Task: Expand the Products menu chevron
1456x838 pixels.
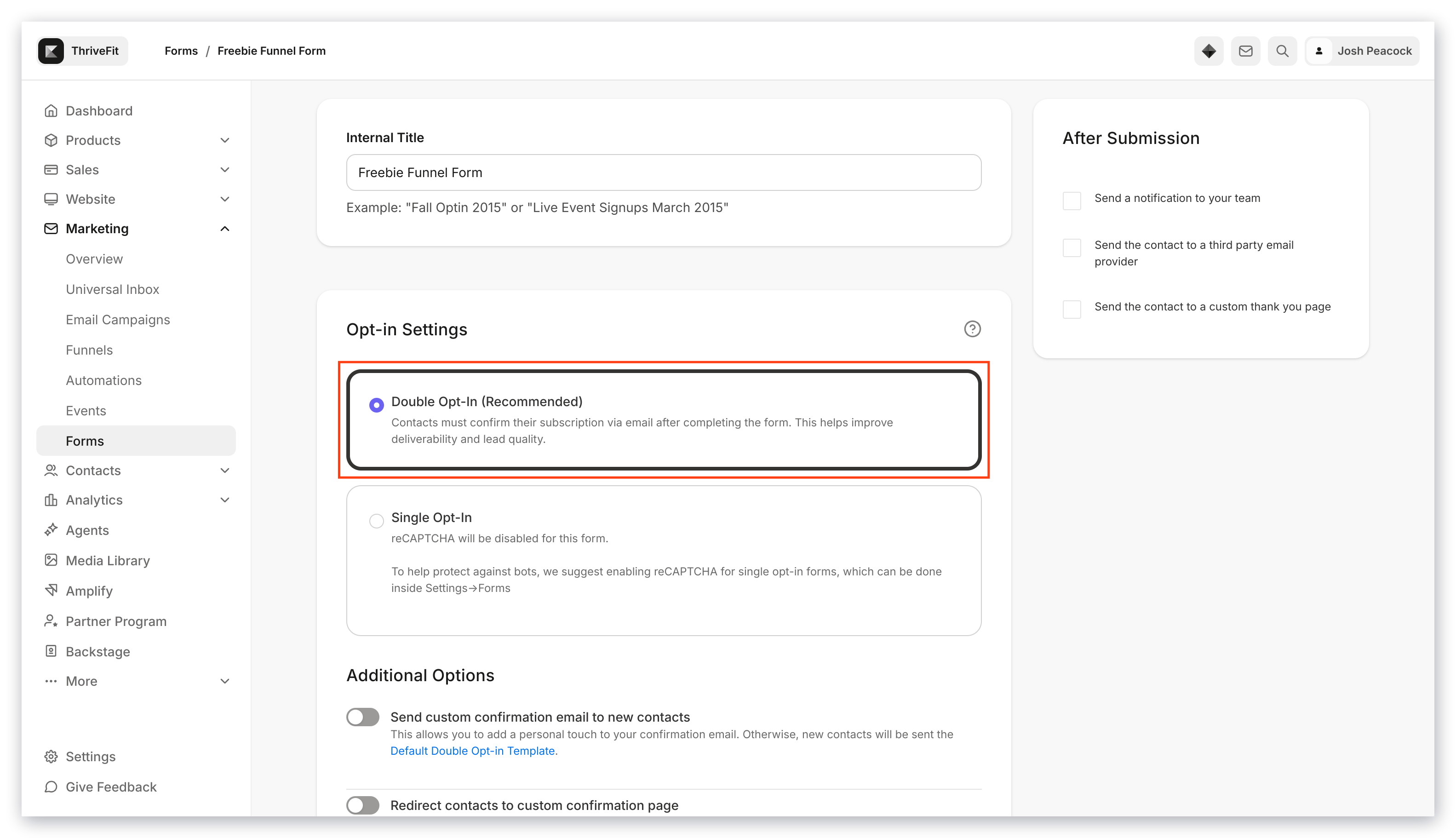Action: click(225, 140)
